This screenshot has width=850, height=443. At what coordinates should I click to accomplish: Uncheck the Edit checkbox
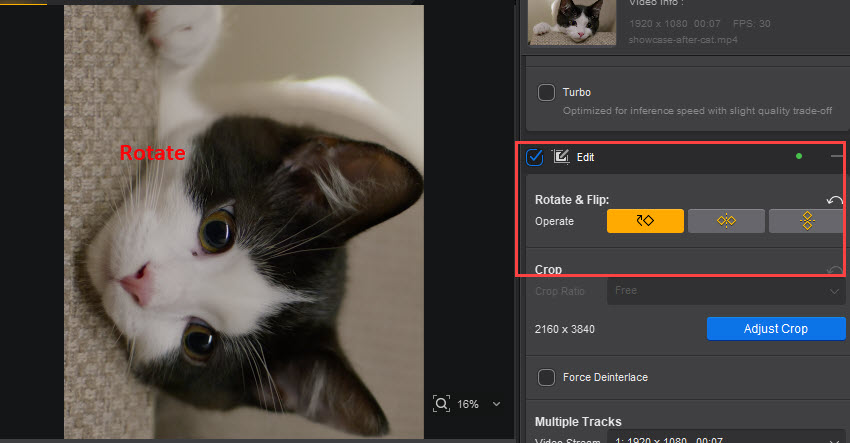[x=535, y=157]
